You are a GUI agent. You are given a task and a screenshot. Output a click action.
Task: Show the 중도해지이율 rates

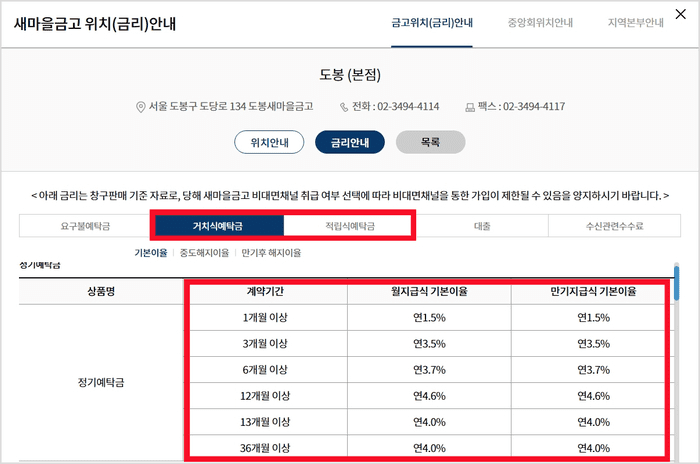click(204, 253)
